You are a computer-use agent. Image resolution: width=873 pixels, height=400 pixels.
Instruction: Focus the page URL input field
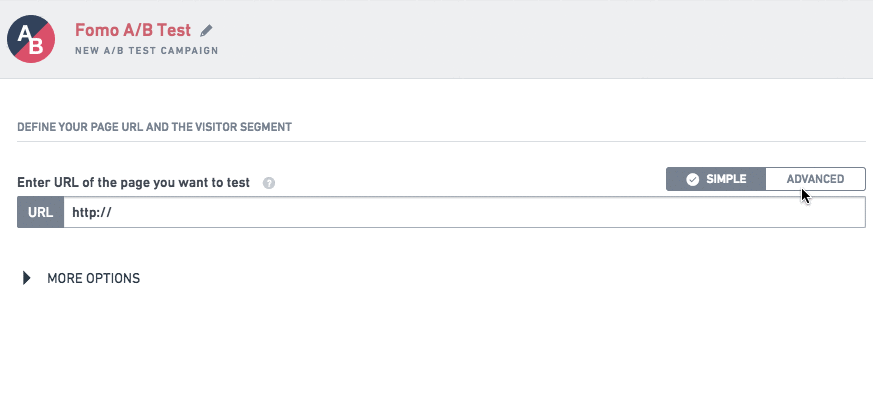(x=464, y=212)
